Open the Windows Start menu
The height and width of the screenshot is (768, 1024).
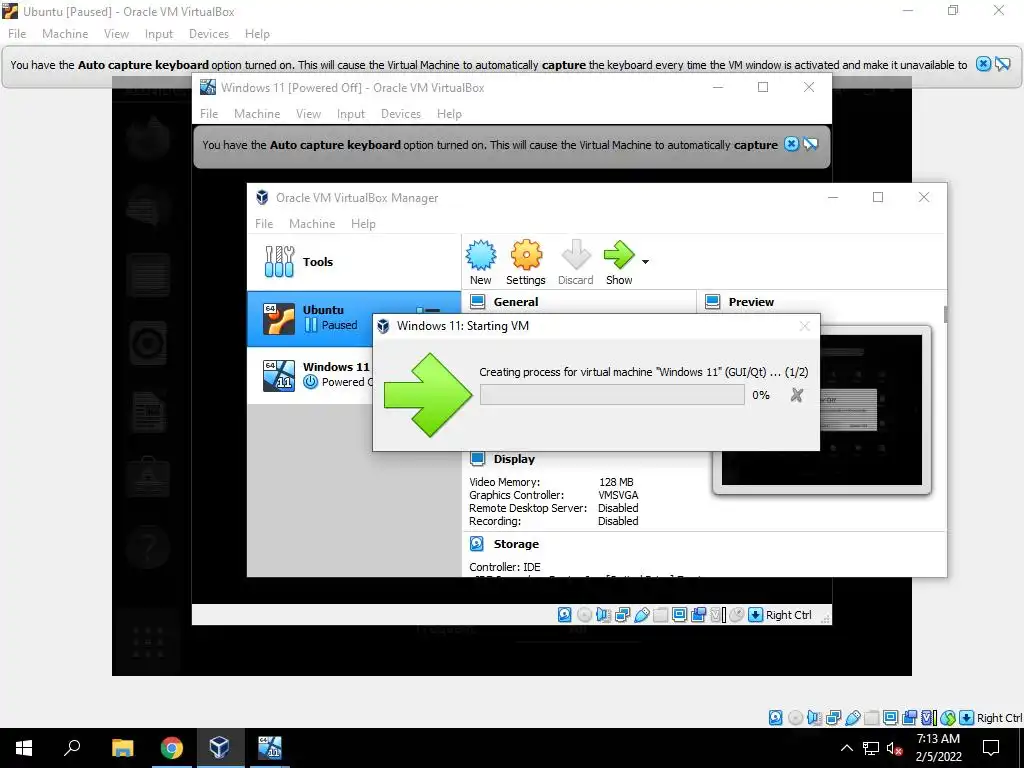pos(24,748)
